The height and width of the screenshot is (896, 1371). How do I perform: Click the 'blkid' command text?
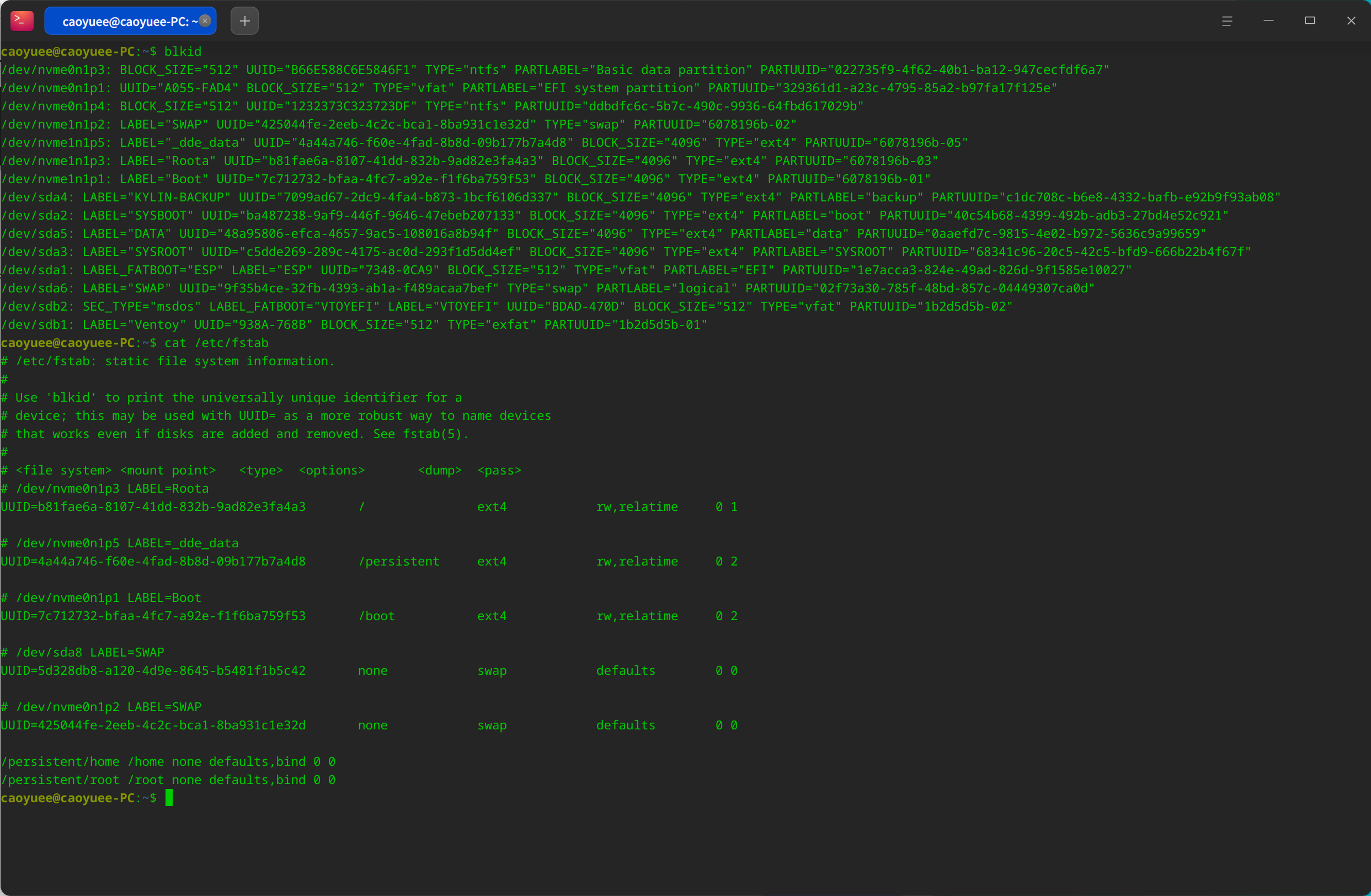pyautogui.click(x=183, y=52)
